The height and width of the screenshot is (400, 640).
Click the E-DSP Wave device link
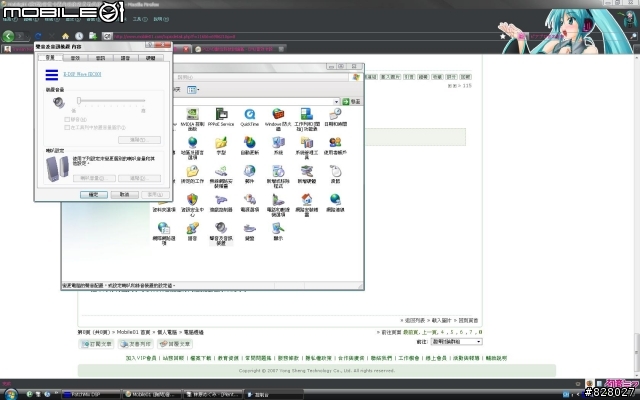82,74
